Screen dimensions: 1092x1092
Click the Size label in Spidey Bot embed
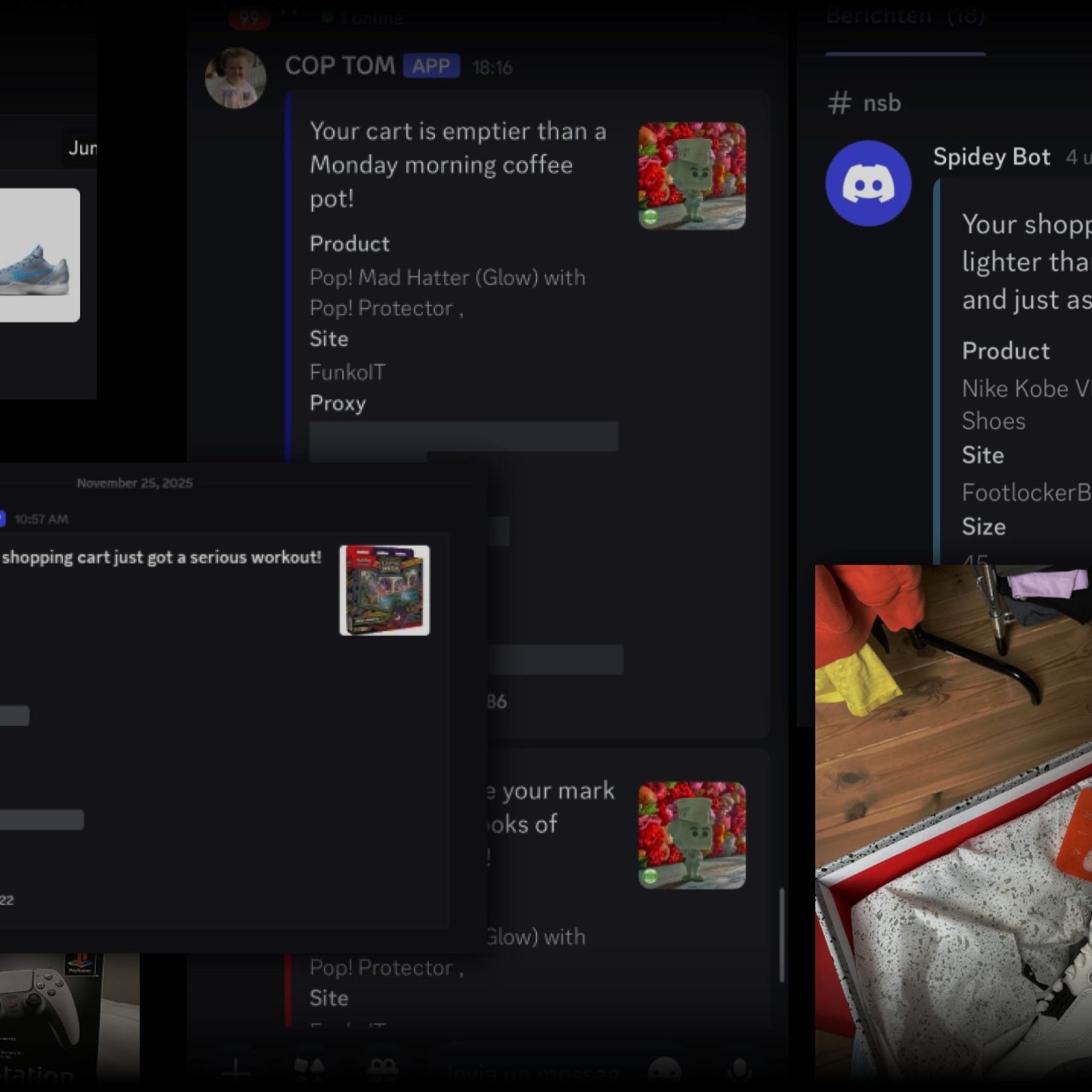coord(984,527)
